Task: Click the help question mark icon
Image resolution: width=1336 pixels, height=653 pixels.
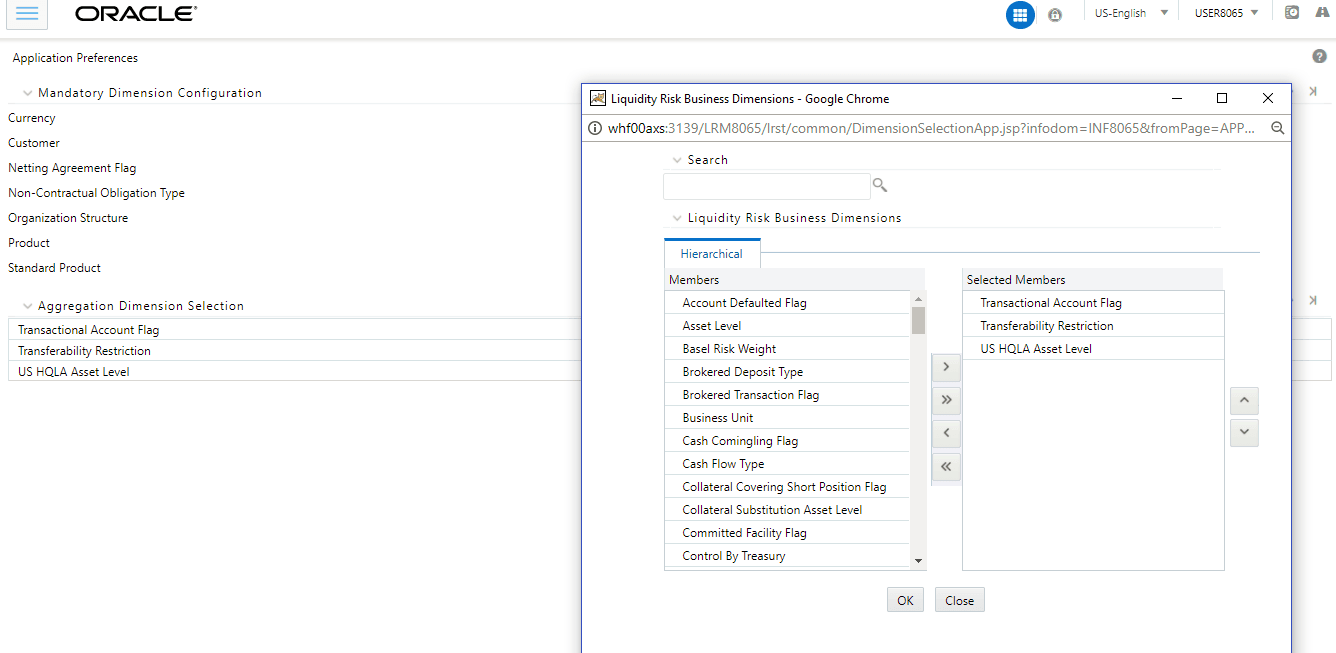Action: (1319, 57)
